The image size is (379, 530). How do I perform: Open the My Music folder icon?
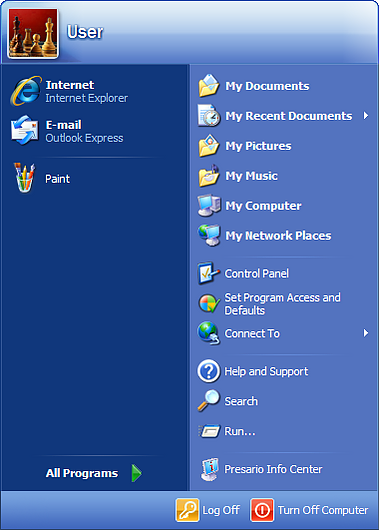tap(209, 175)
